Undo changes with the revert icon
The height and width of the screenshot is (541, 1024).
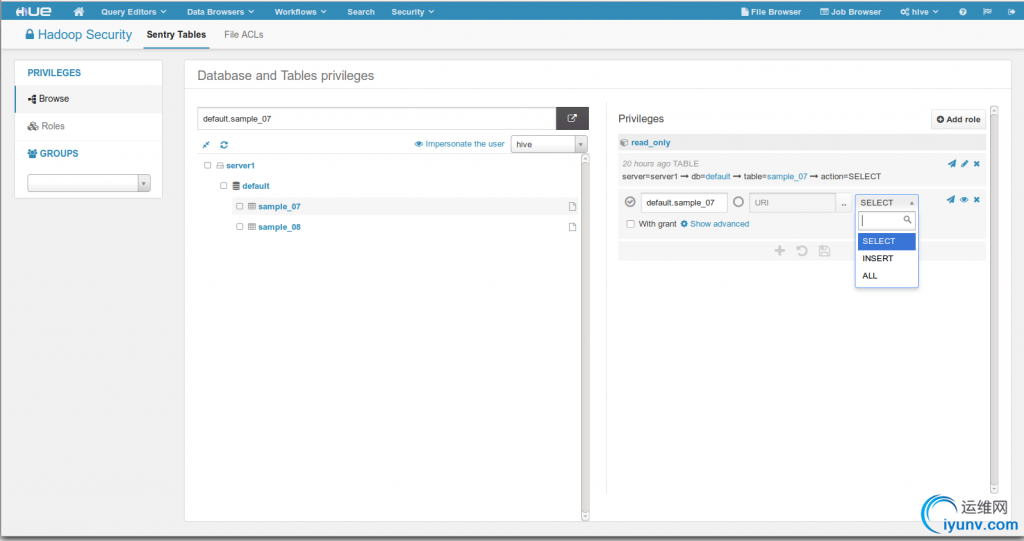[802, 251]
